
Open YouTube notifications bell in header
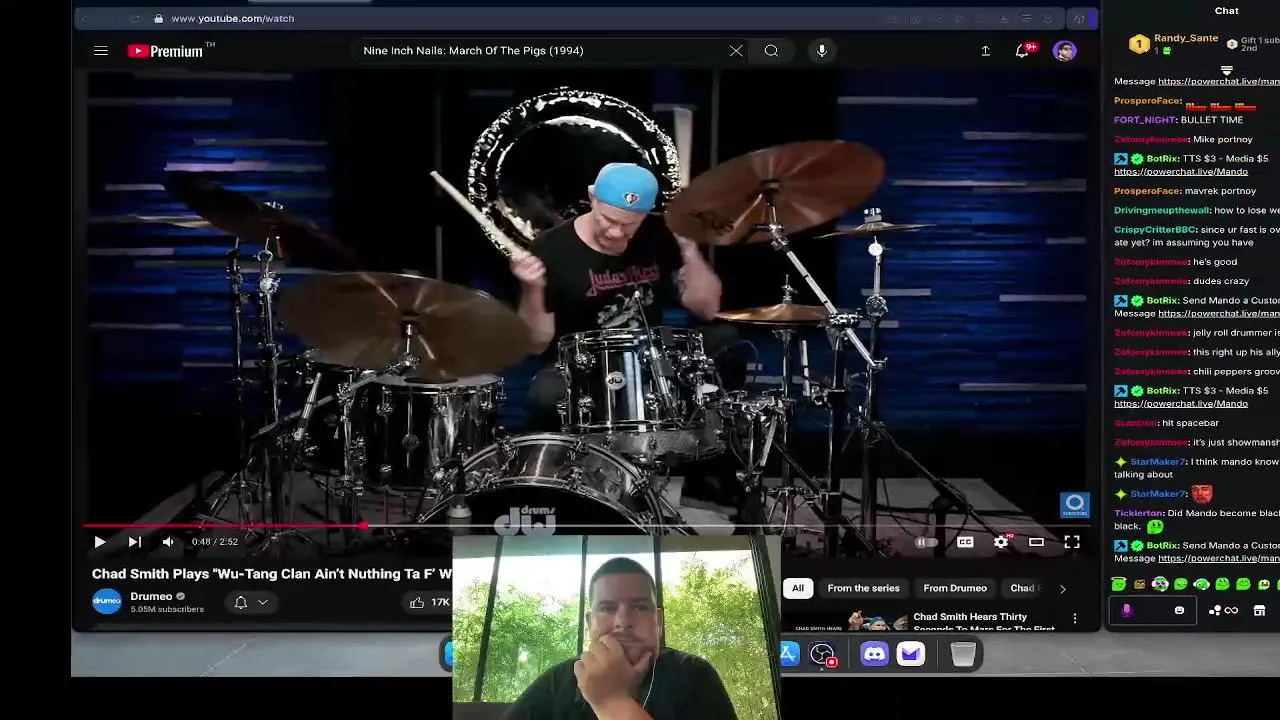1023,50
